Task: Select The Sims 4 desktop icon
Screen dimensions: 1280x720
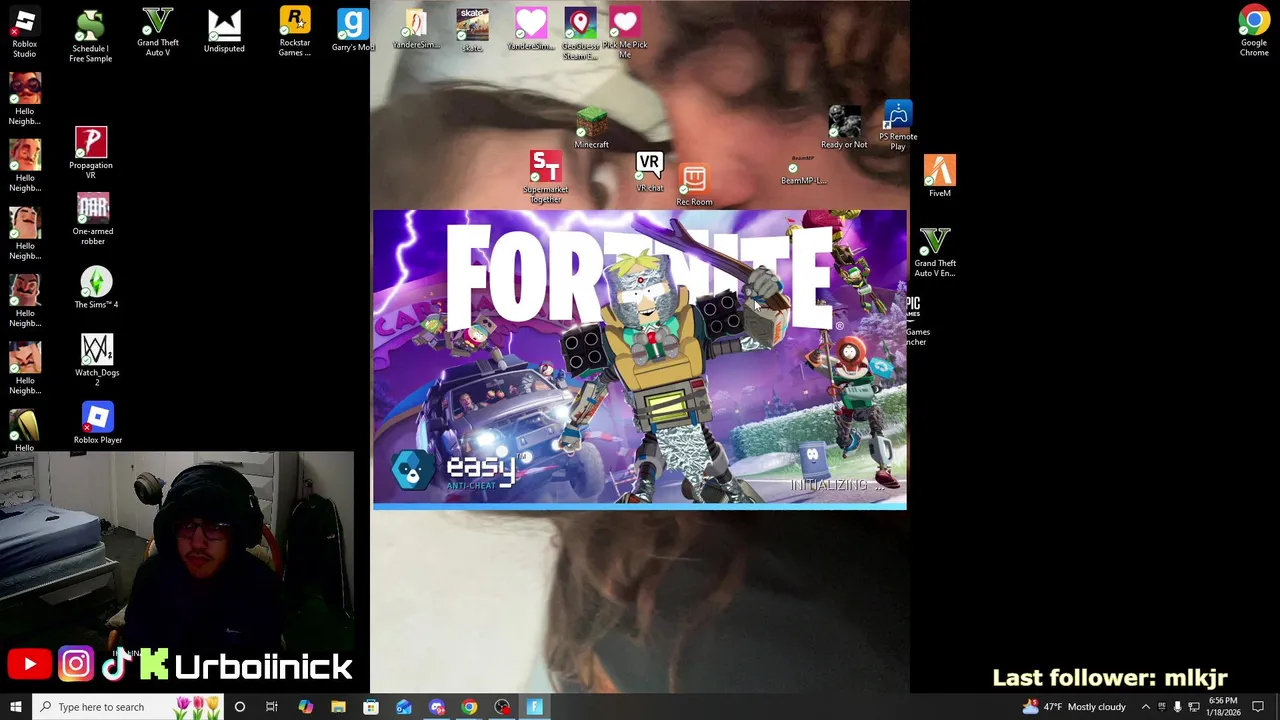Action: point(96,288)
